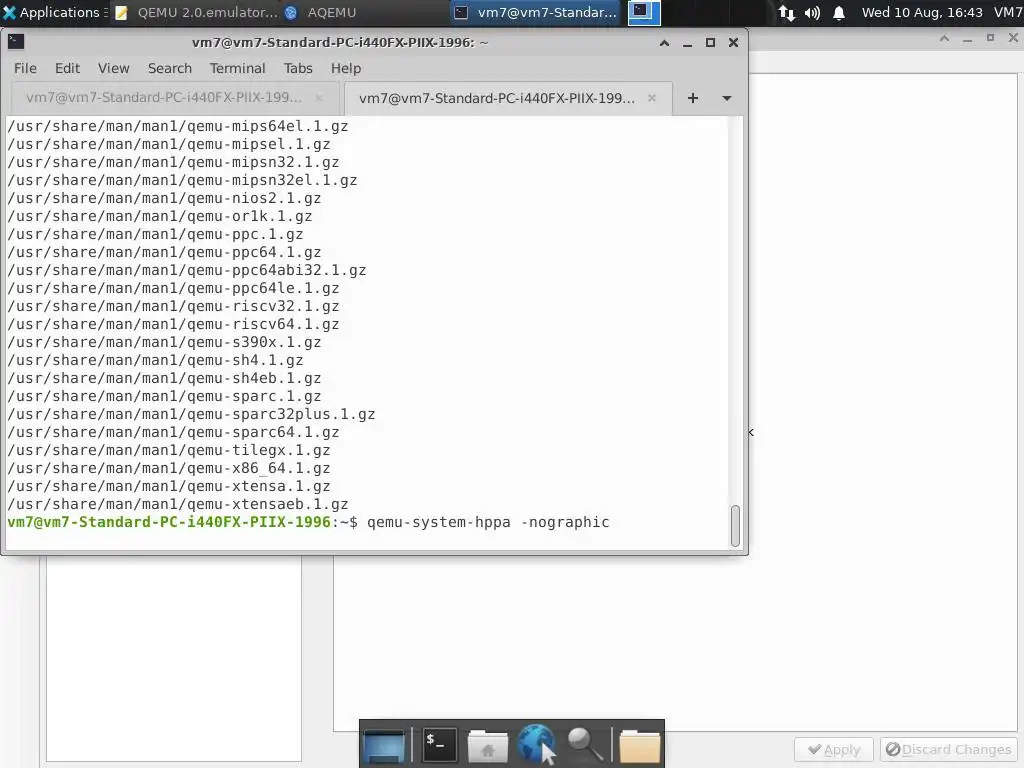Click line qemu-riscv64.1.gz
The image size is (1024, 768).
coord(173,324)
